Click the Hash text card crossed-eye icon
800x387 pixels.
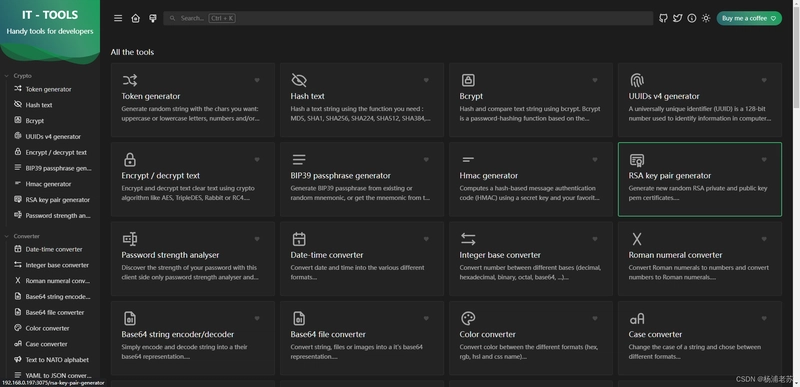[x=299, y=80]
